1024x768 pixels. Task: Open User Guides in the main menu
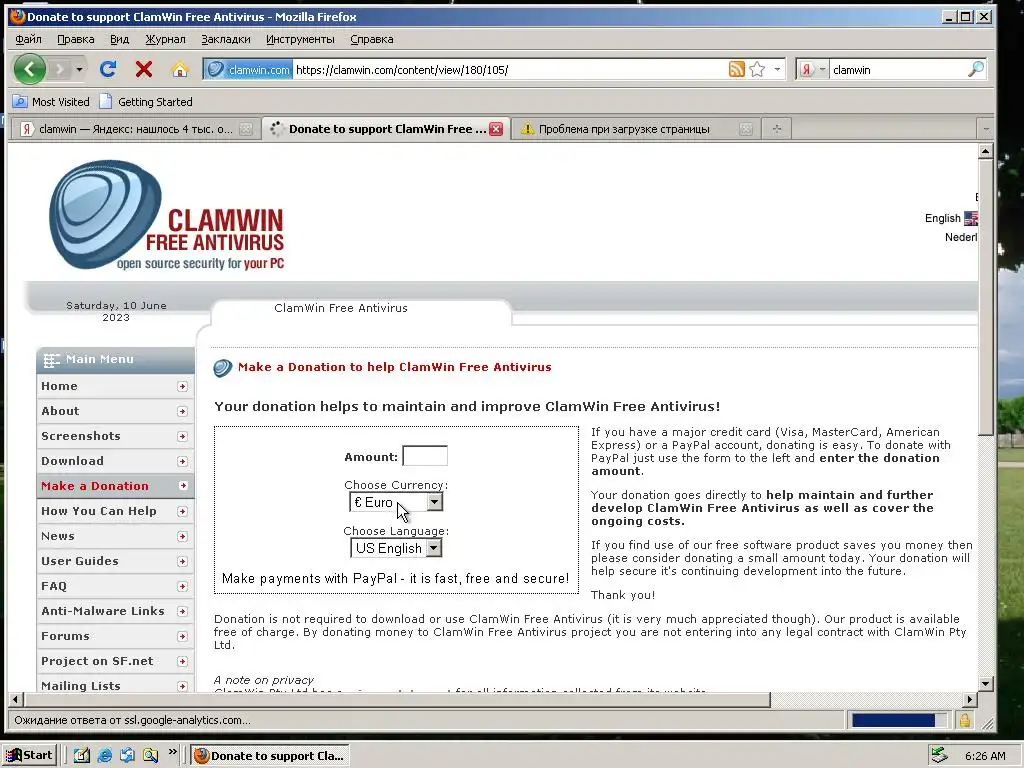click(115, 561)
